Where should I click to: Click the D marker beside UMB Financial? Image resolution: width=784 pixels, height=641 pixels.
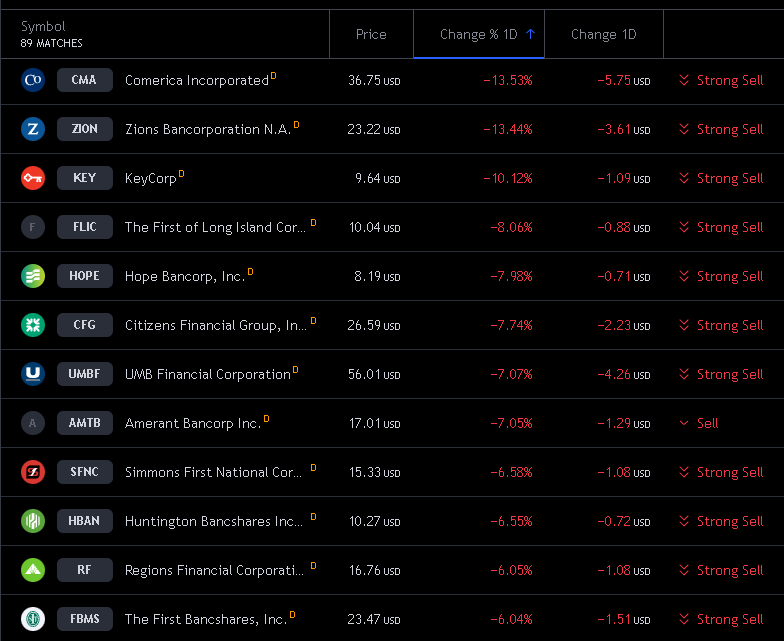point(296,370)
